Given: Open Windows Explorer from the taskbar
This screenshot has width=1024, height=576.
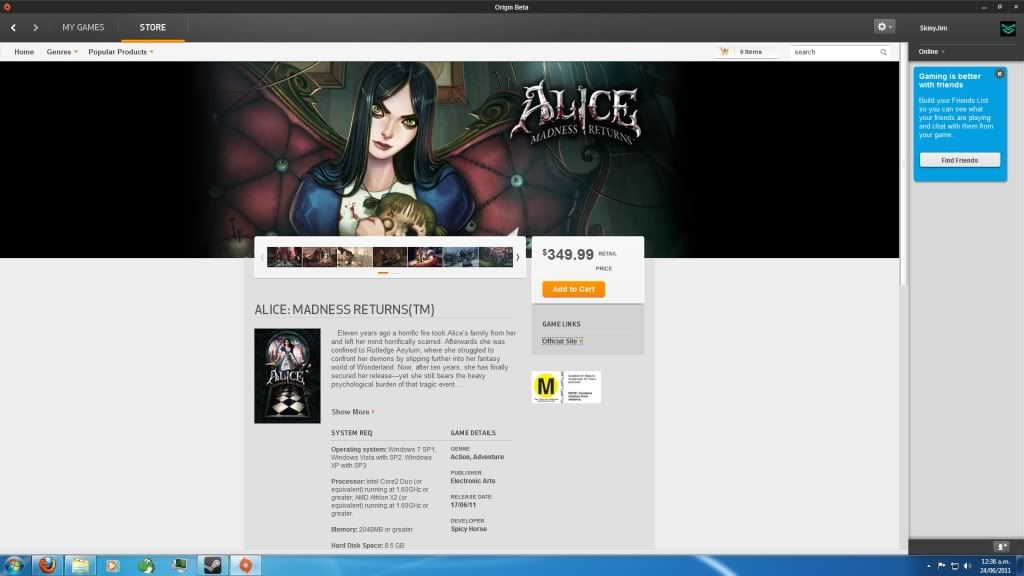Looking at the screenshot, I should [x=80, y=565].
